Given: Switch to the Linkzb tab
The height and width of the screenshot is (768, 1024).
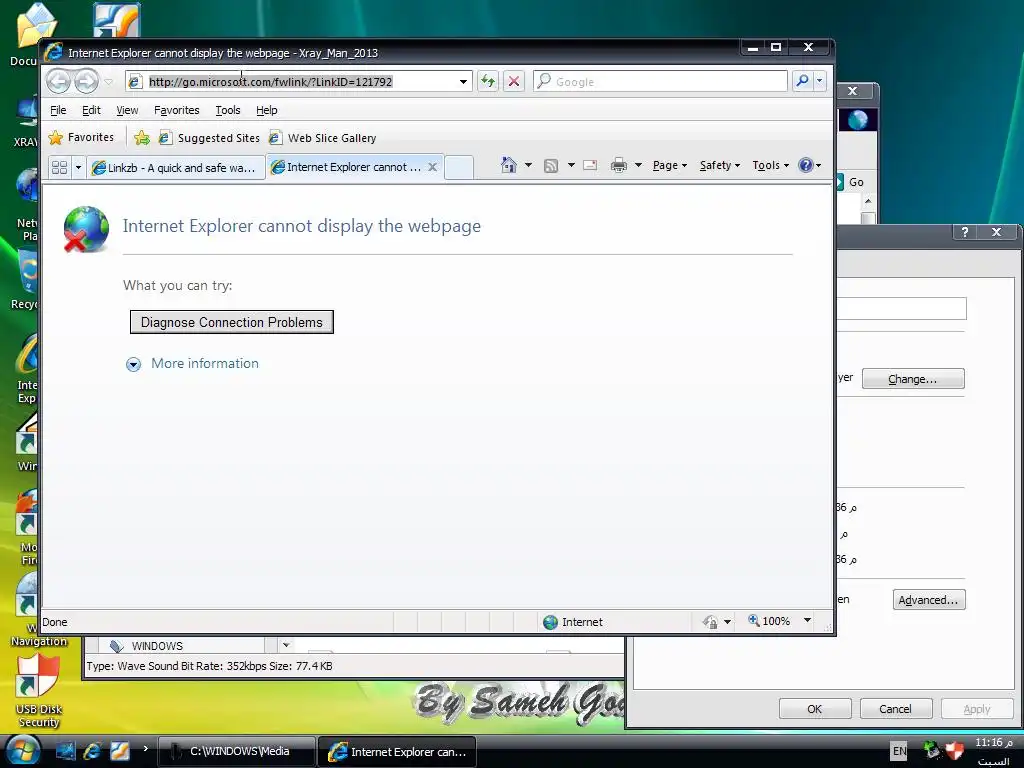Looking at the screenshot, I should coord(176,167).
